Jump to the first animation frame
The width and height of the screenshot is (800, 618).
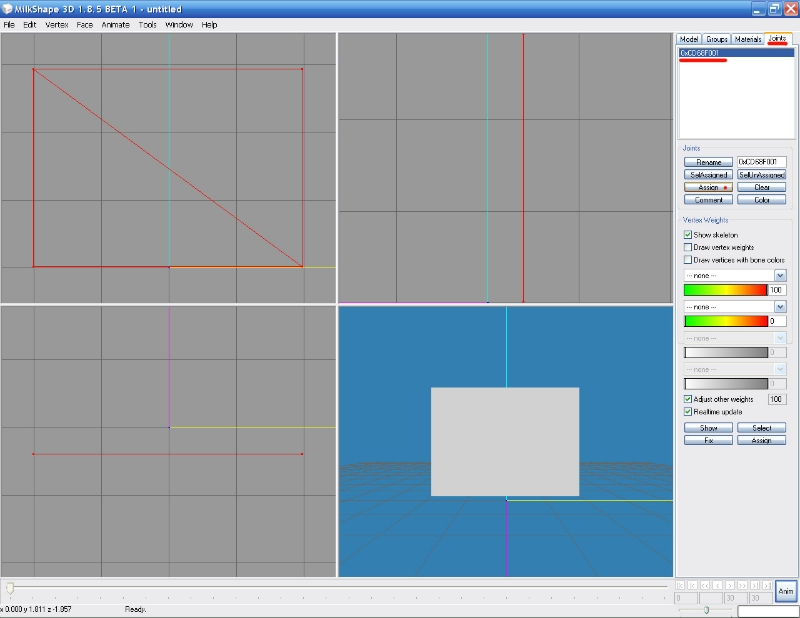pyautogui.click(x=681, y=584)
